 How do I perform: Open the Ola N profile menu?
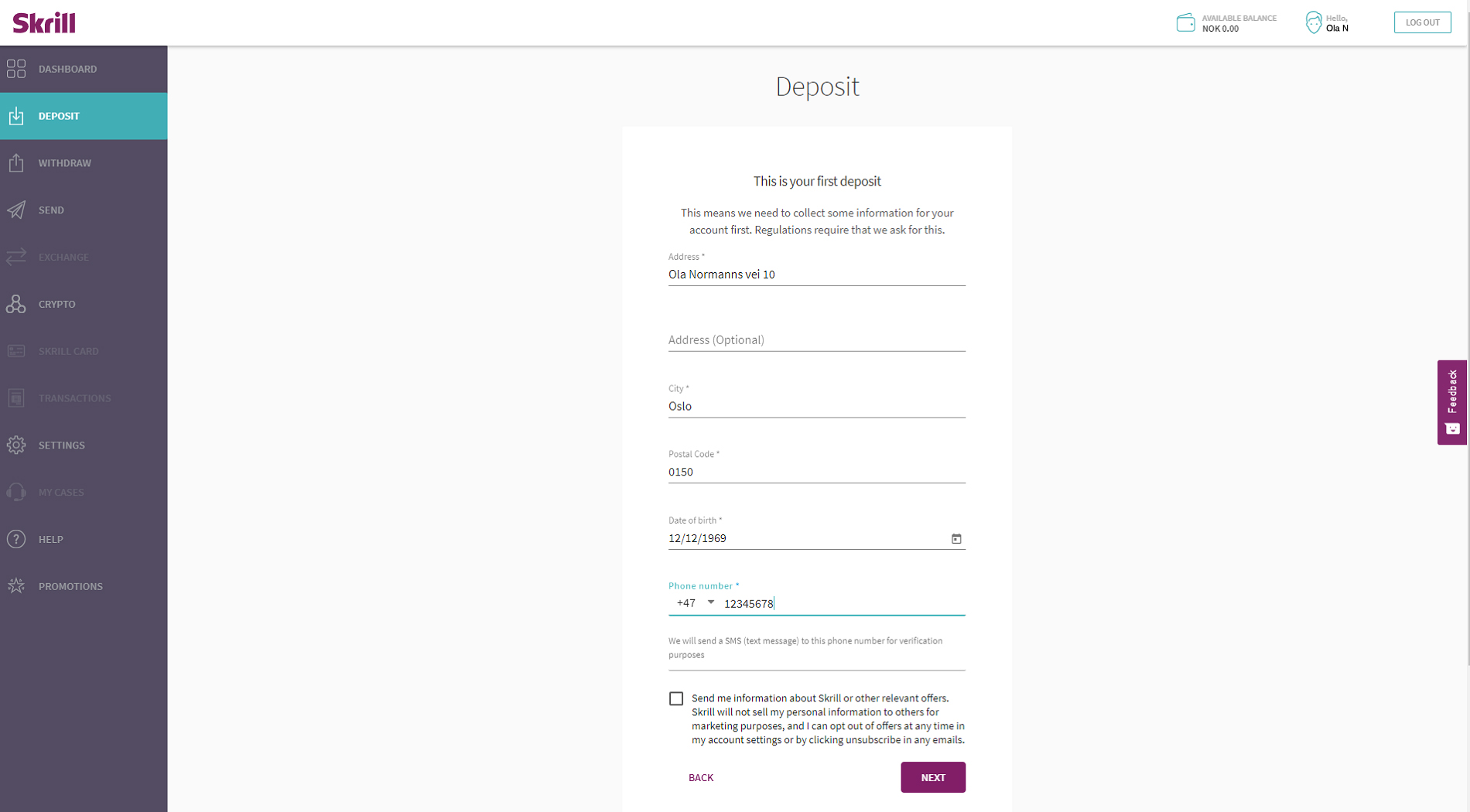click(x=1328, y=23)
